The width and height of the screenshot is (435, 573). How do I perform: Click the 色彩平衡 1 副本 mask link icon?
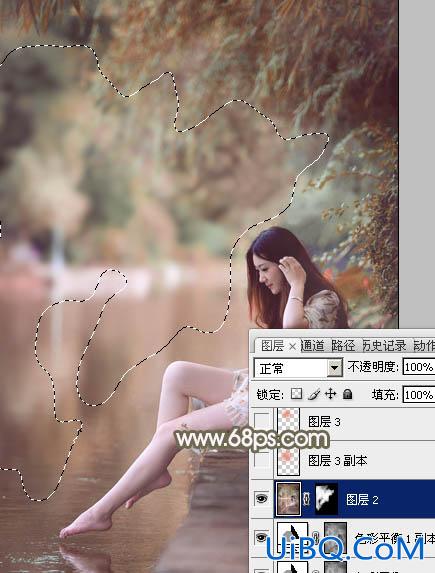(x=316, y=538)
